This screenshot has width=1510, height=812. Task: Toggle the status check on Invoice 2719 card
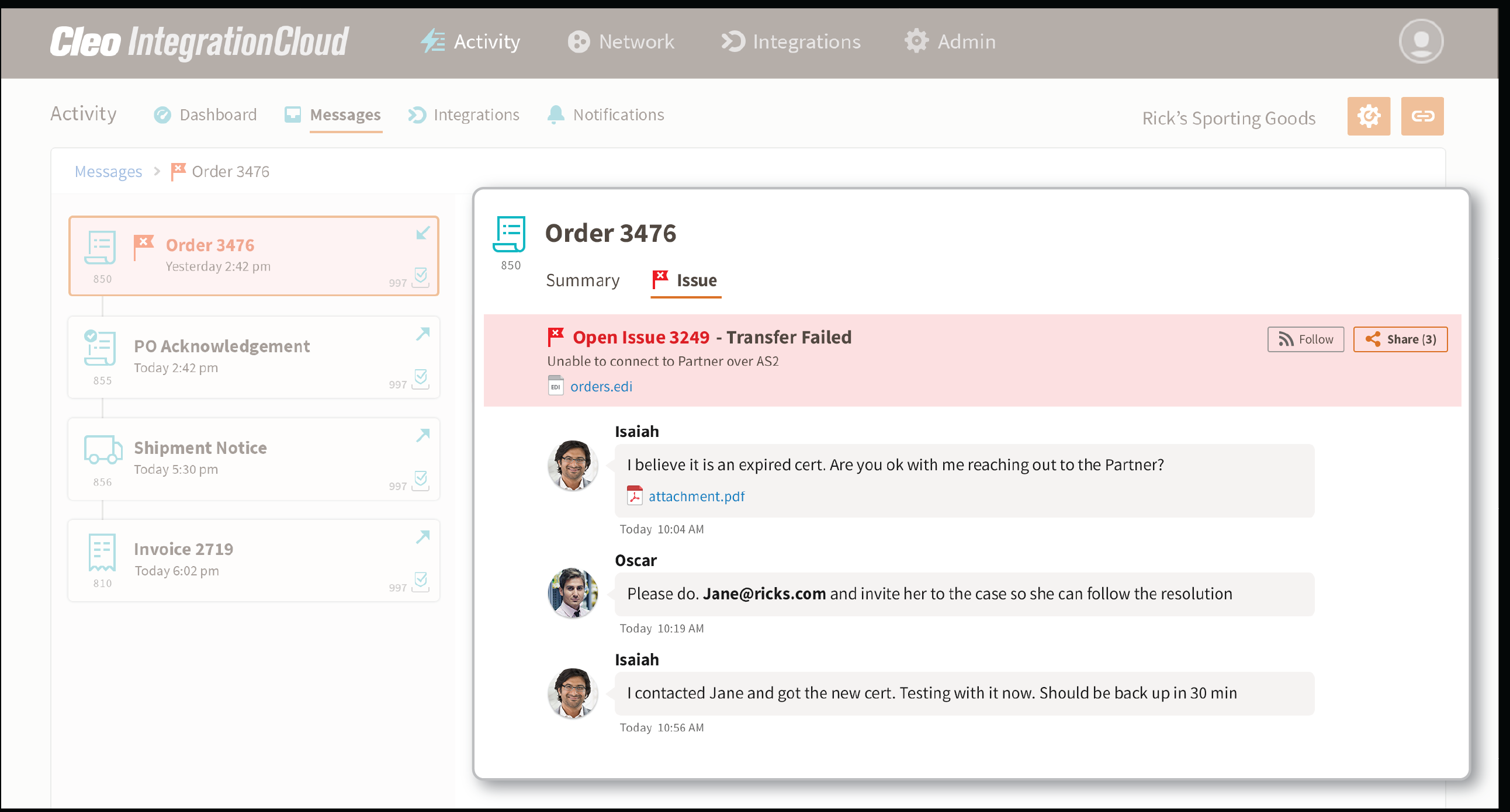(x=420, y=581)
